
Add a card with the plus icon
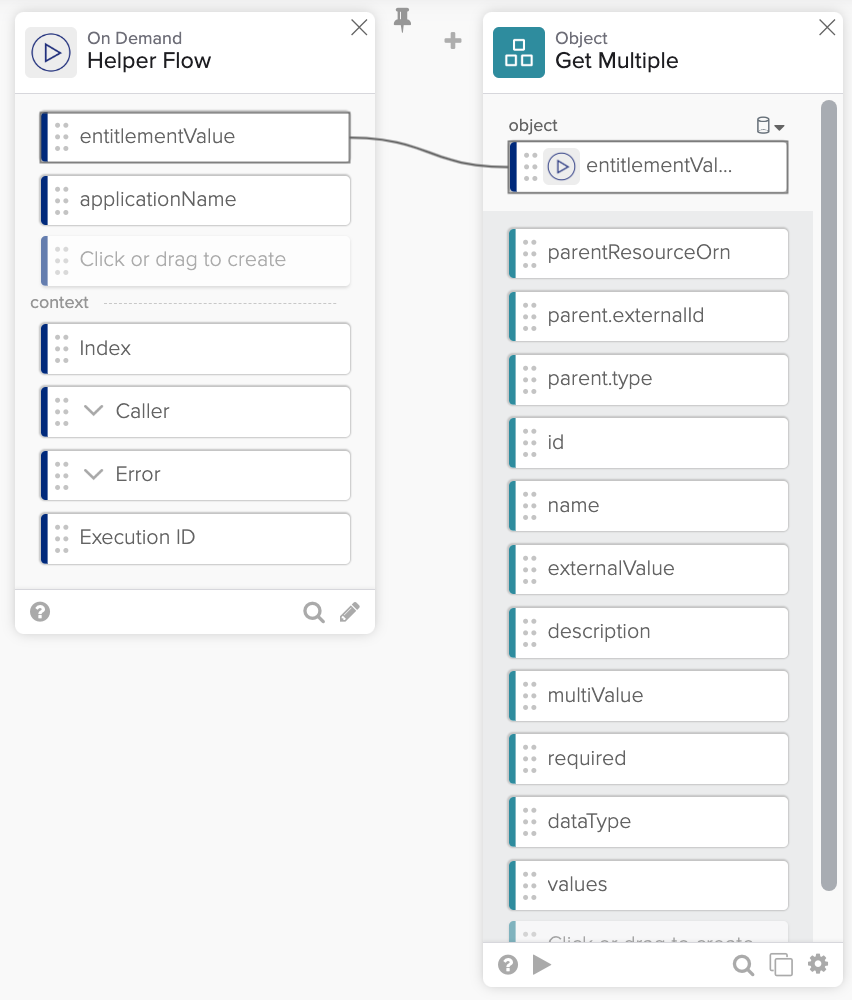(453, 41)
